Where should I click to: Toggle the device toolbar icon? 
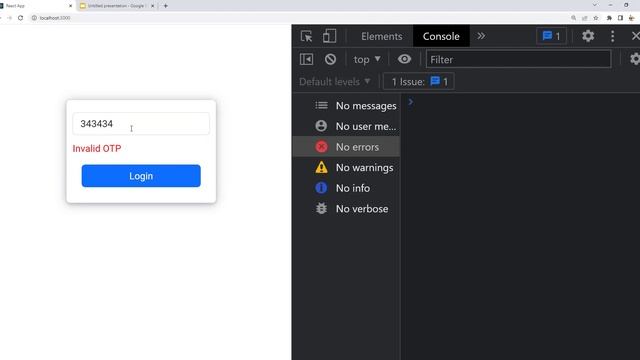pyautogui.click(x=329, y=36)
